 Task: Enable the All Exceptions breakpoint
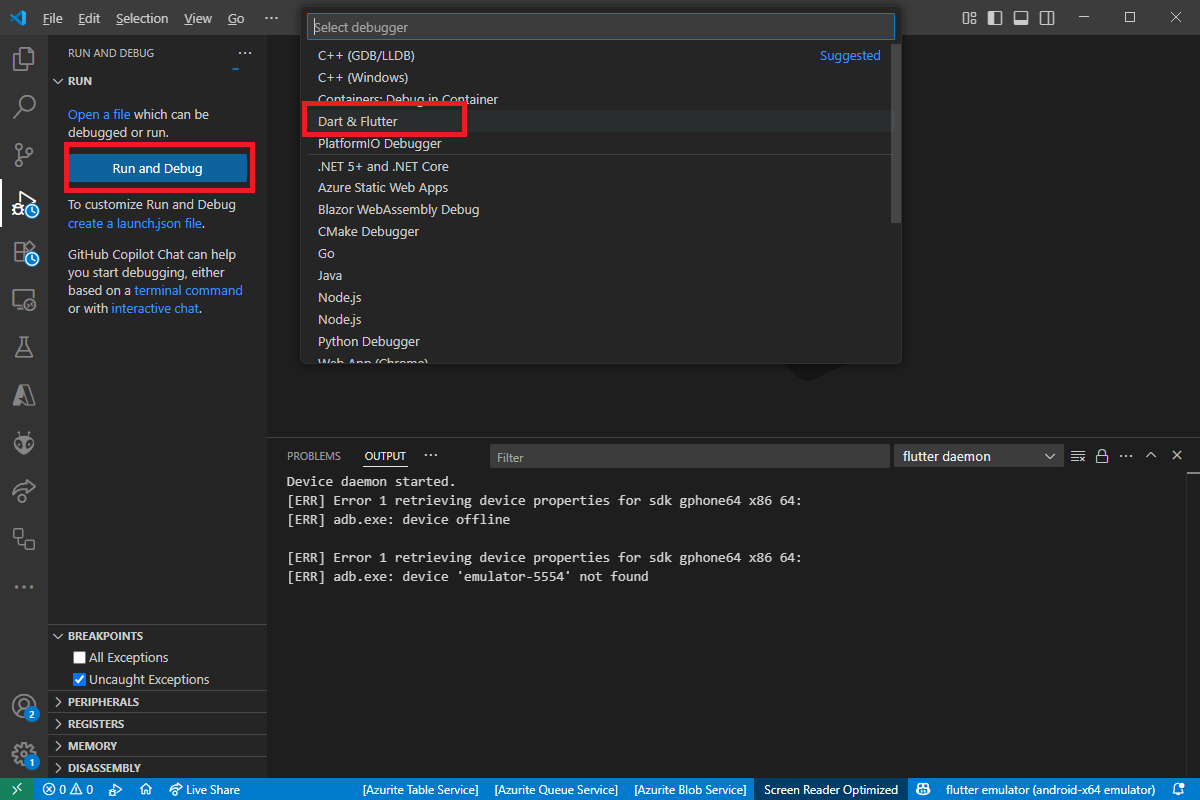coord(78,657)
